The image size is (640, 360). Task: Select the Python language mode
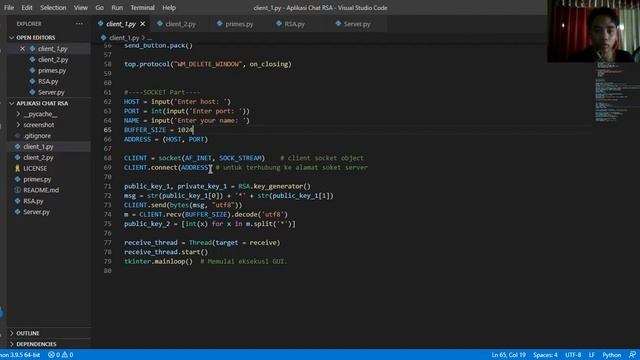[x=611, y=355]
